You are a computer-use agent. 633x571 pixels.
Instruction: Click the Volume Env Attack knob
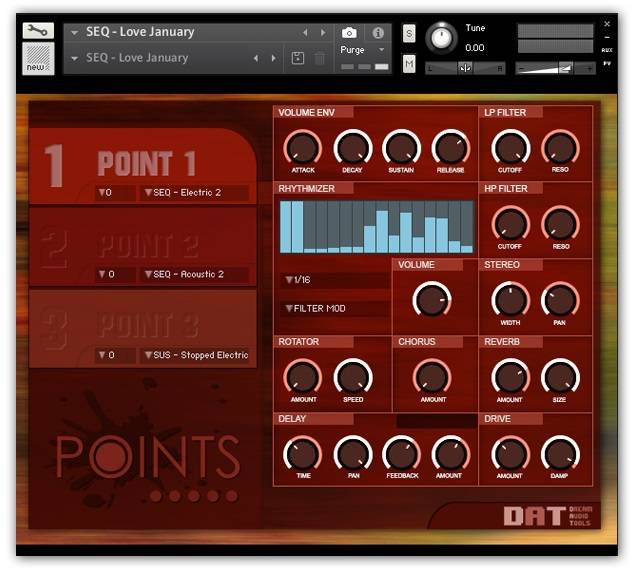[302, 148]
